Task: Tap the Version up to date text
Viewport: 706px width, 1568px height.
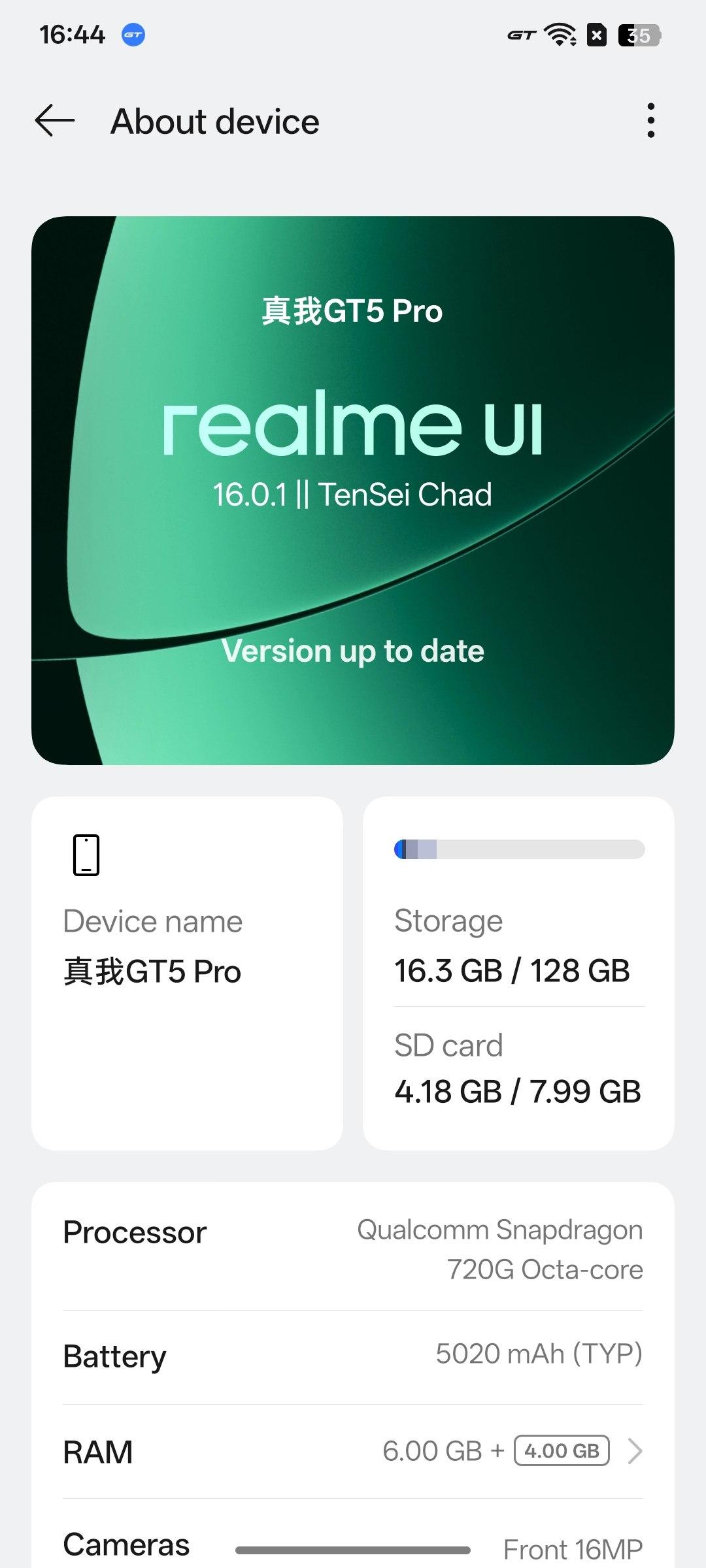Action: point(353,651)
